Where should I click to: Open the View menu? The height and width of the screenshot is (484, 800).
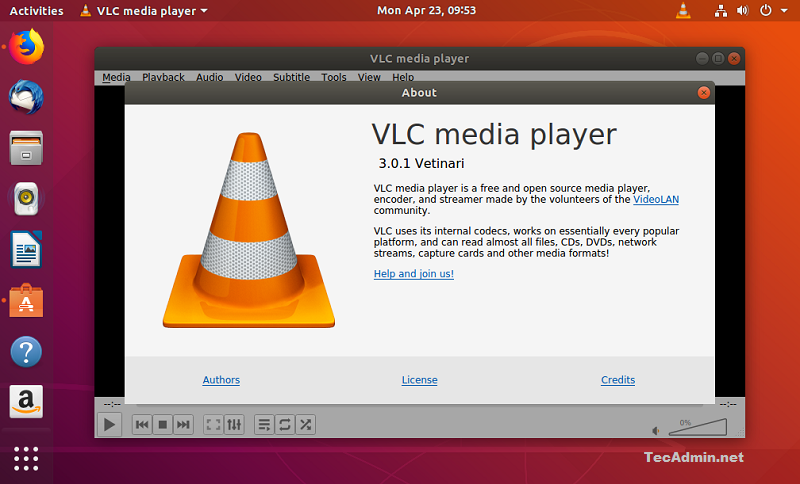pos(369,78)
